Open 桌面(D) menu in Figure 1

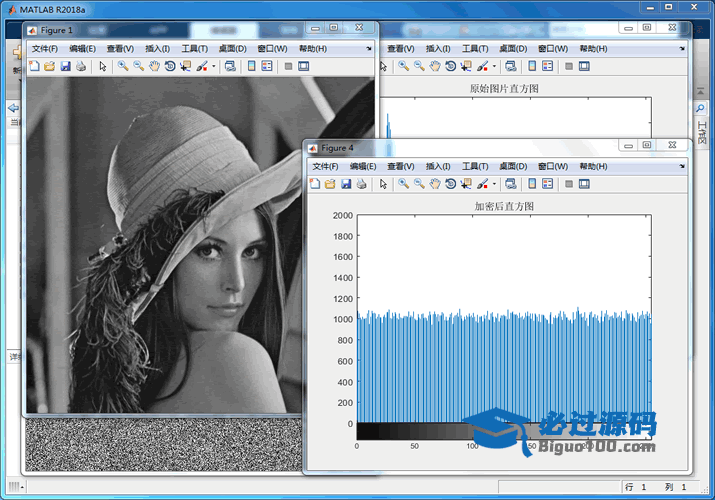[x=233, y=49]
